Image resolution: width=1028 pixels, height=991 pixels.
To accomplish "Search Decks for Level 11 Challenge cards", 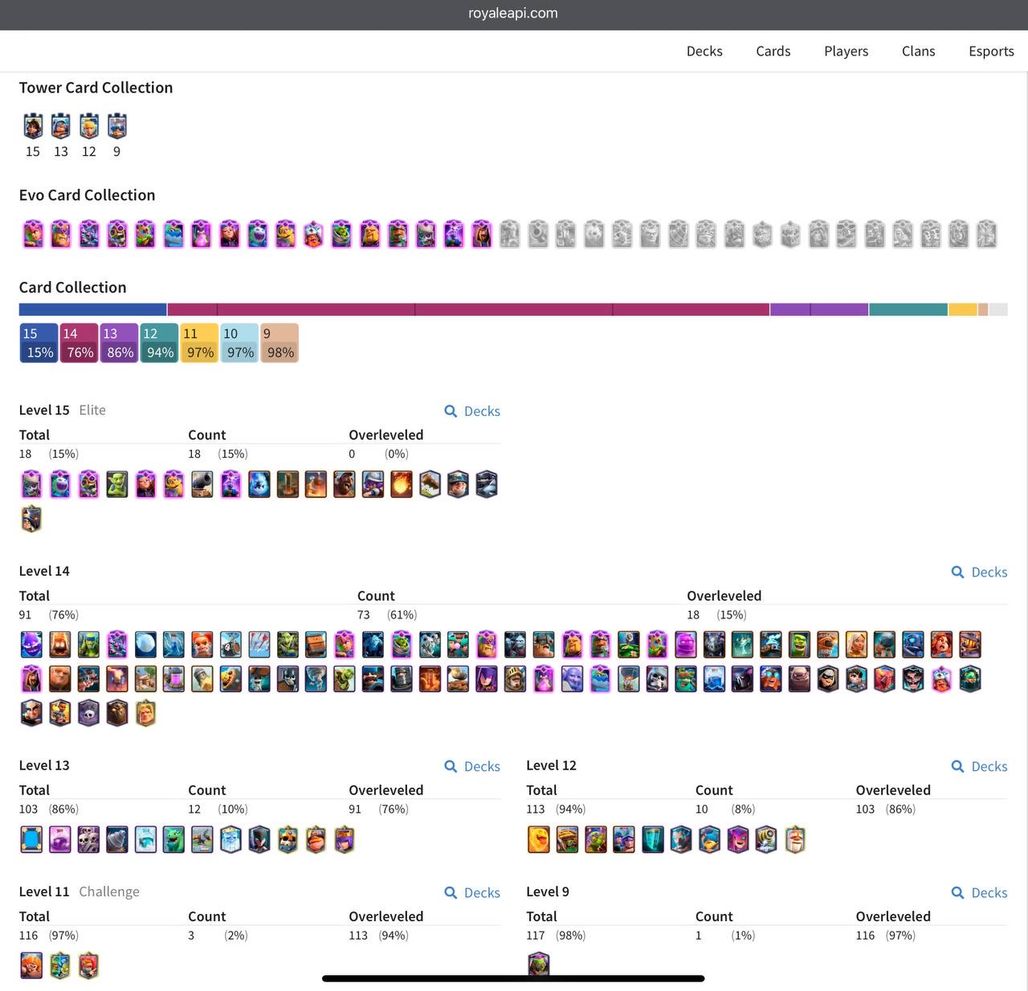I will pyautogui.click(x=472, y=893).
